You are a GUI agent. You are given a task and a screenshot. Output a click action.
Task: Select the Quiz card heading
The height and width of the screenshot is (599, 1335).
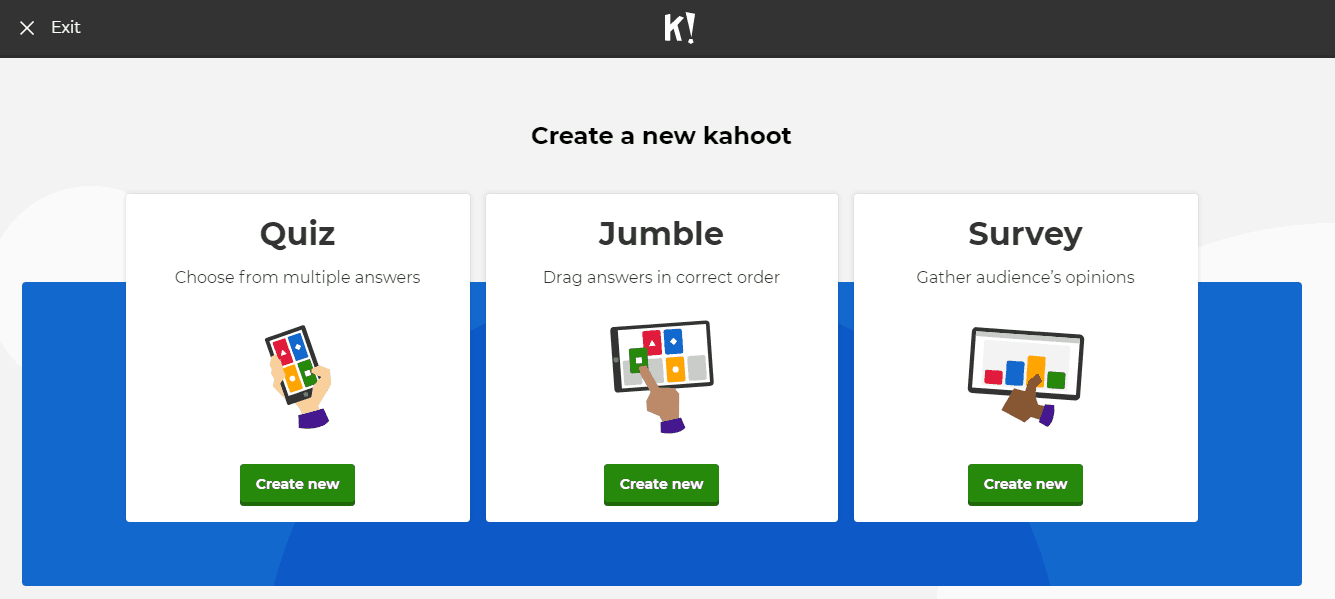[297, 234]
